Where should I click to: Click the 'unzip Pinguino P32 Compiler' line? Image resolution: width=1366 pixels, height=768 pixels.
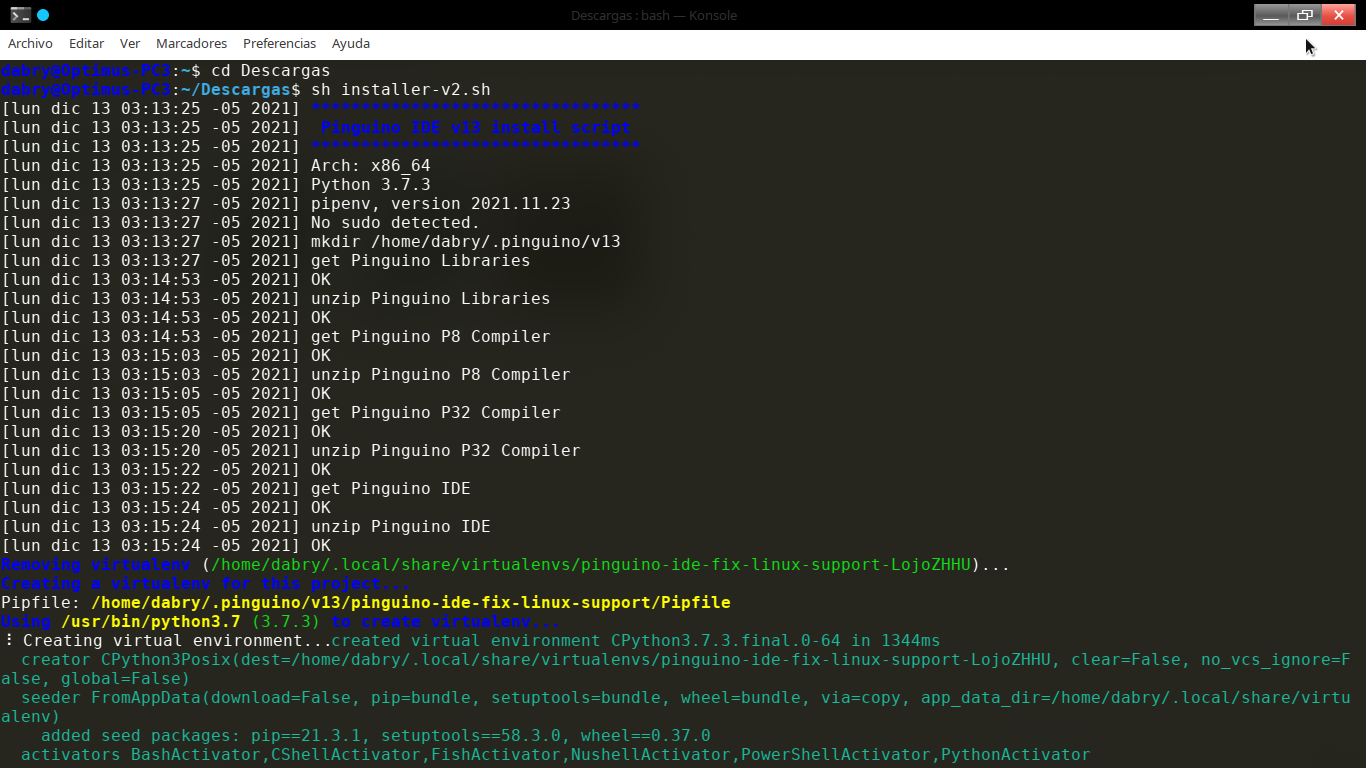446,451
